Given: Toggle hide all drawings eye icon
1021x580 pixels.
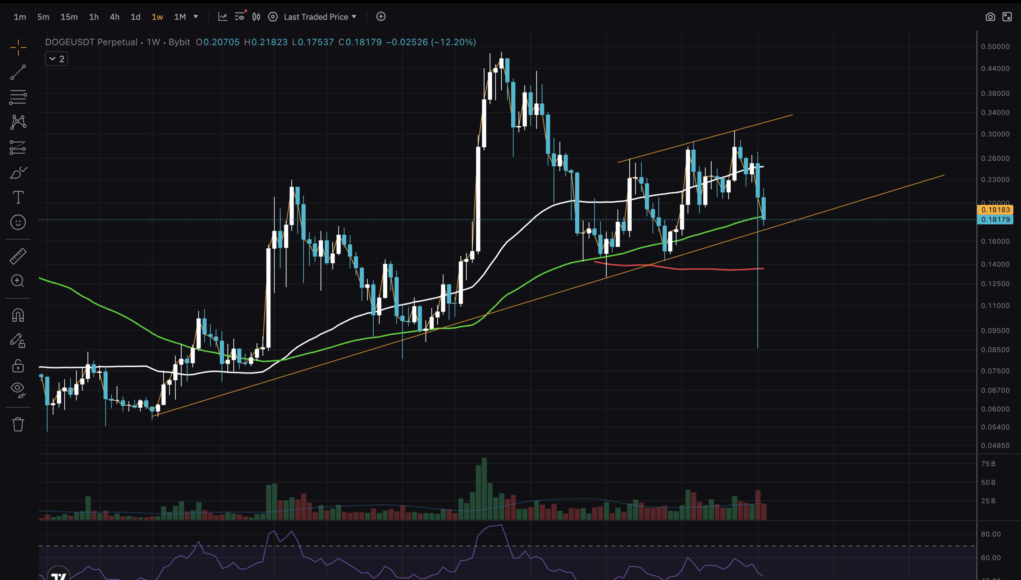Looking at the screenshot, I should point(18,388).
